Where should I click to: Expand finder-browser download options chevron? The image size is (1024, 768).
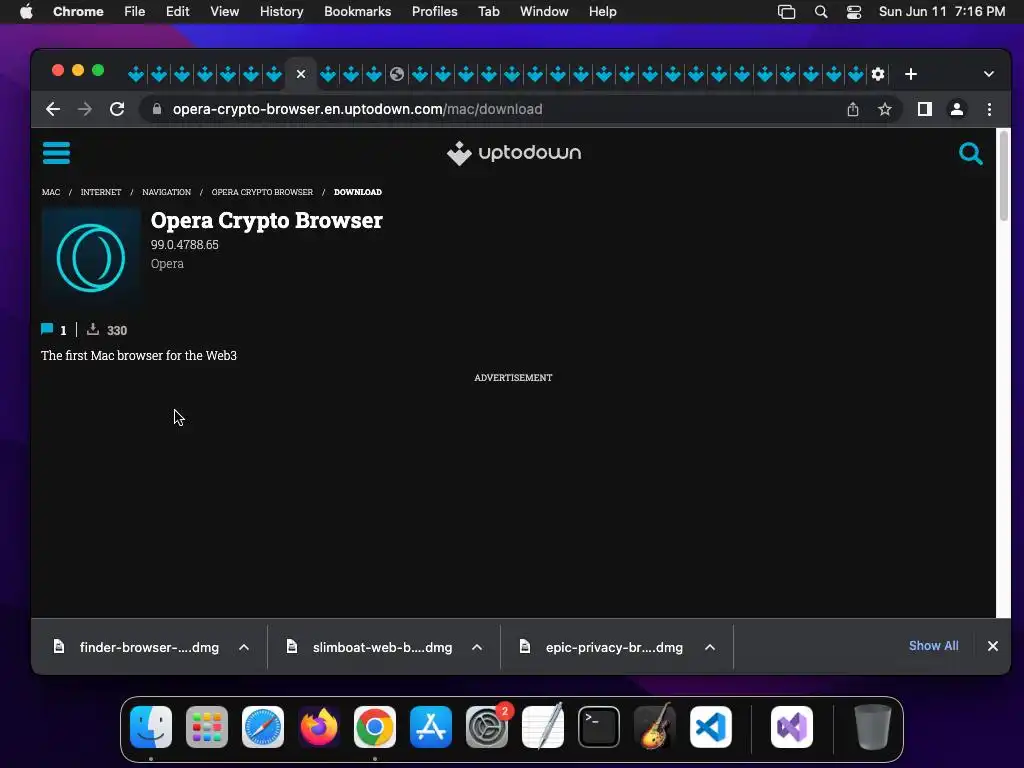(244, 647)
